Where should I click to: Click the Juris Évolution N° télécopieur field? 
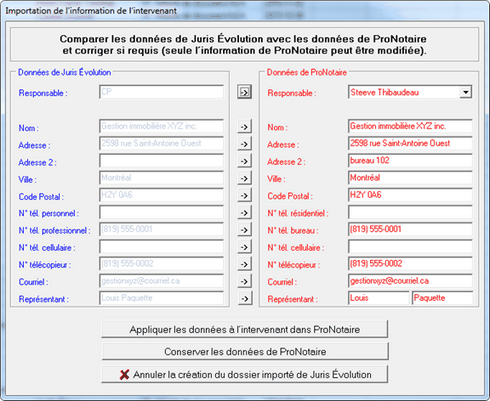coord(161,264)
